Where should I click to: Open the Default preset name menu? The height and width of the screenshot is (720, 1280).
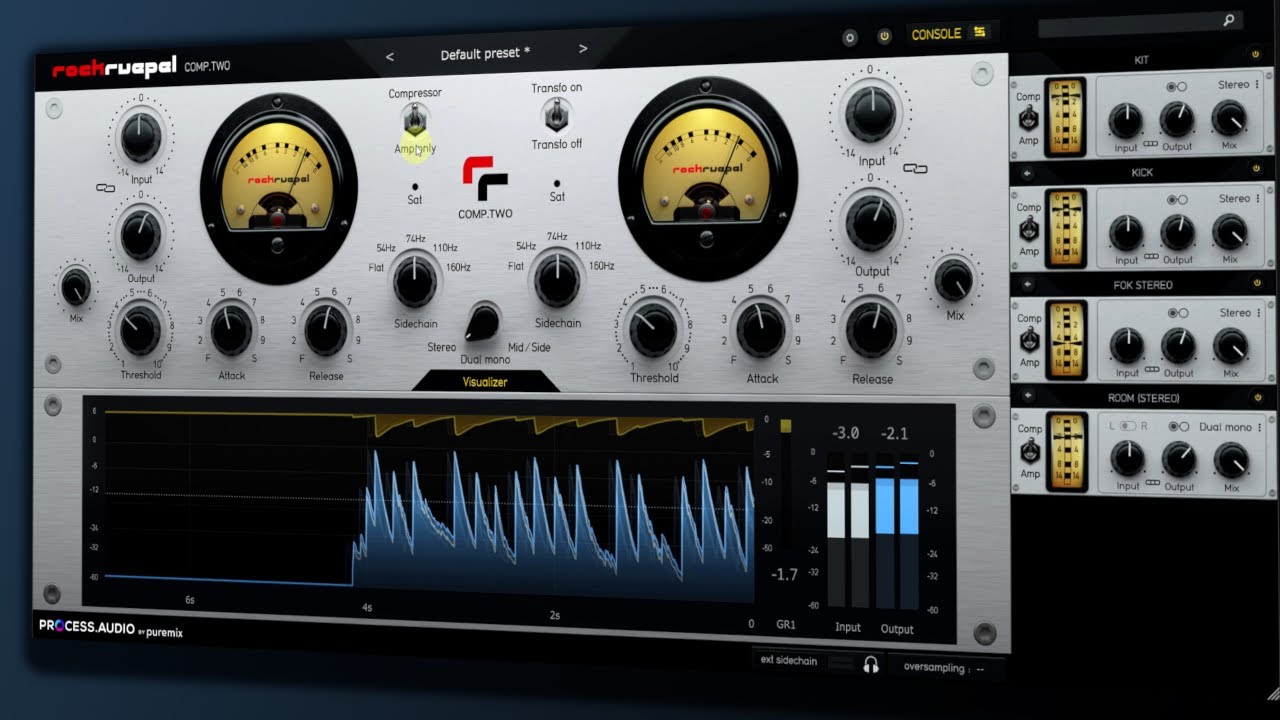[x=486, y=53]
